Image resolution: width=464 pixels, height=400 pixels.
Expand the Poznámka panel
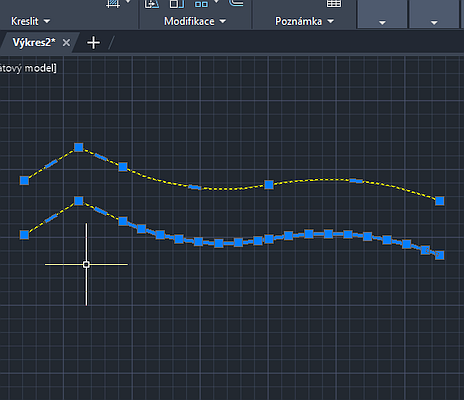tap(304, 21)
